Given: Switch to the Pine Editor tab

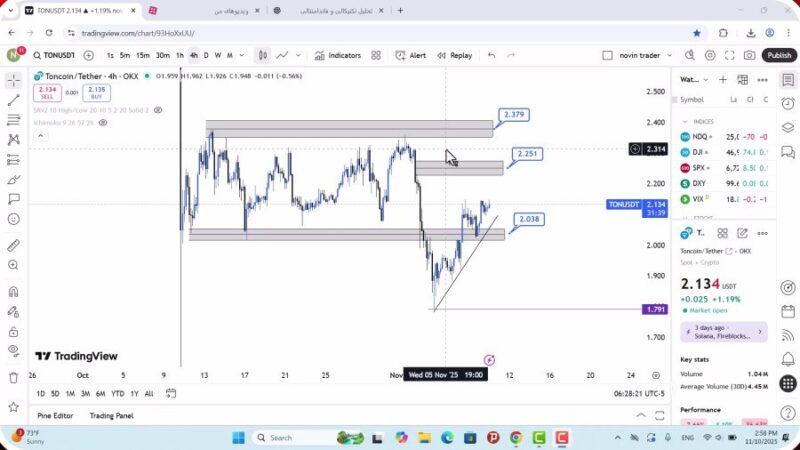Looking at the screenshot, I should [55, 415].
